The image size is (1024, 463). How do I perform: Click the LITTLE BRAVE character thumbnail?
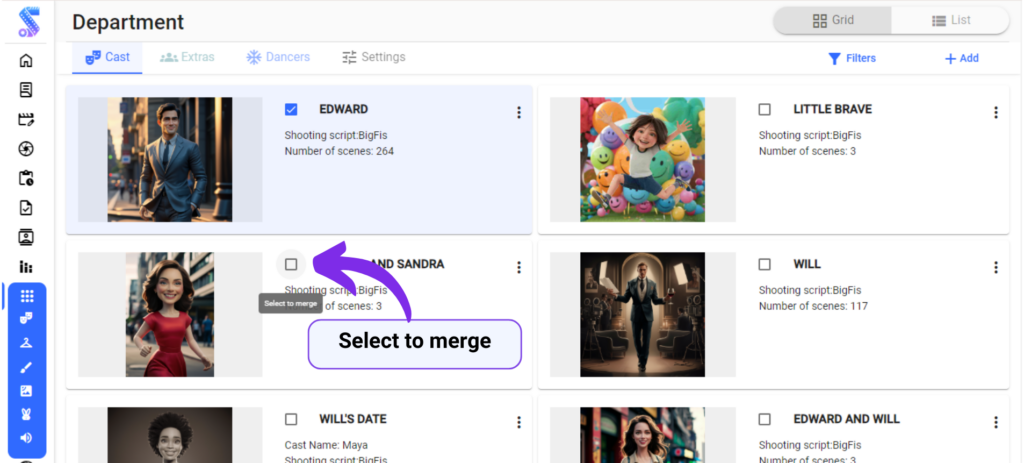(x=642, y=160)
